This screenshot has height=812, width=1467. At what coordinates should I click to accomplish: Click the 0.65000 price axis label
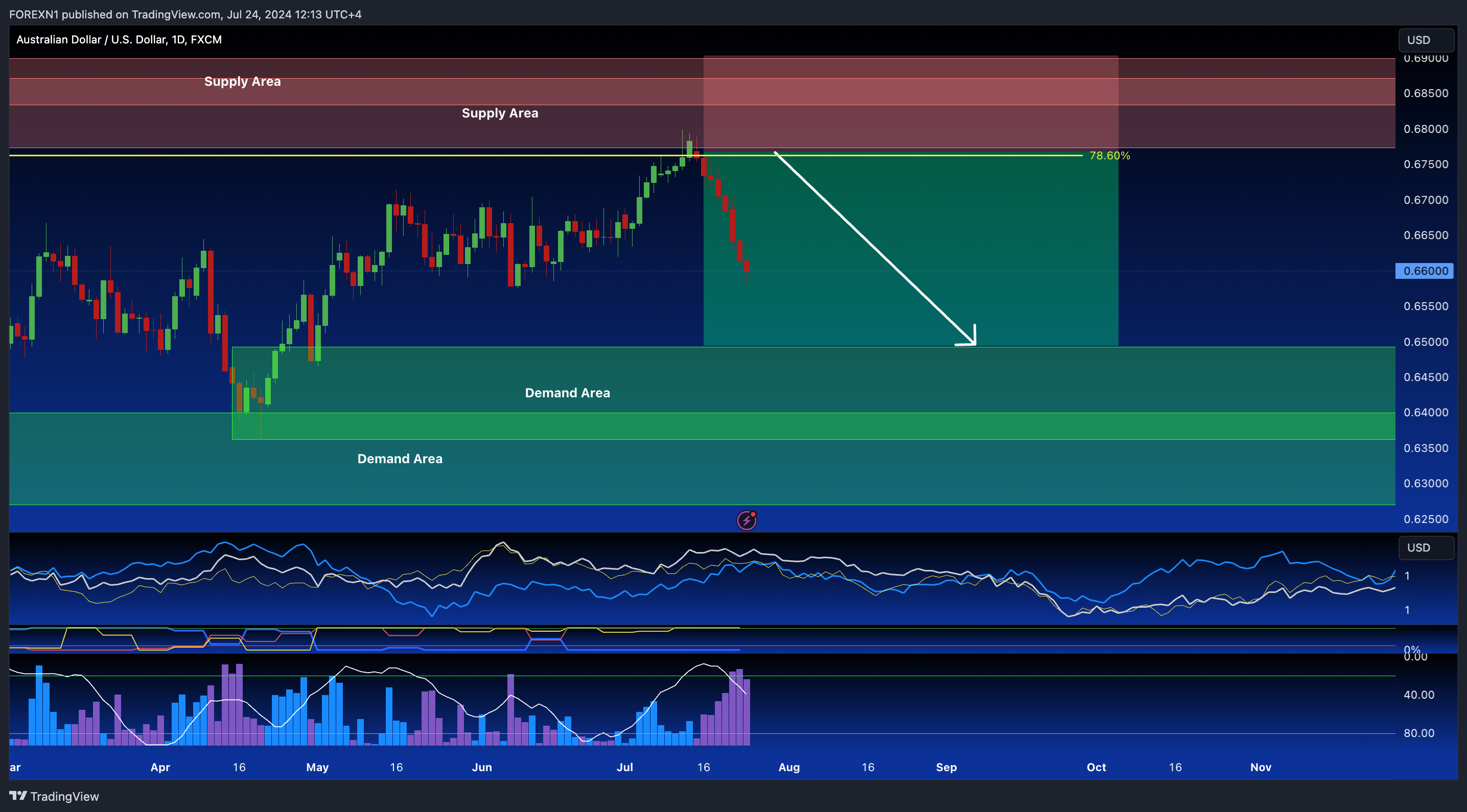point(1426,343)
